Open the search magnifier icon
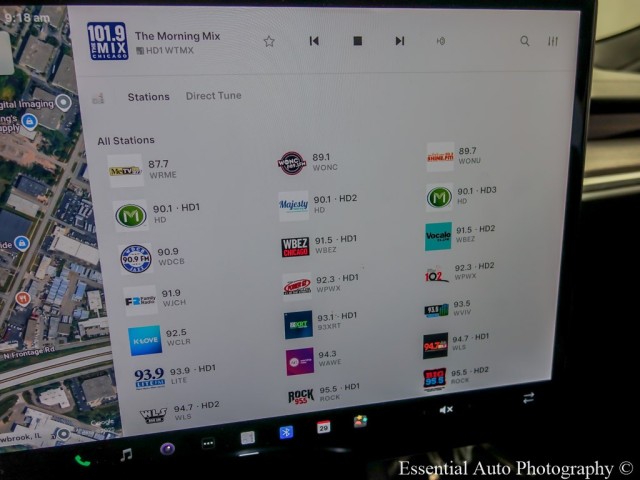 click(x=524, y=42)
